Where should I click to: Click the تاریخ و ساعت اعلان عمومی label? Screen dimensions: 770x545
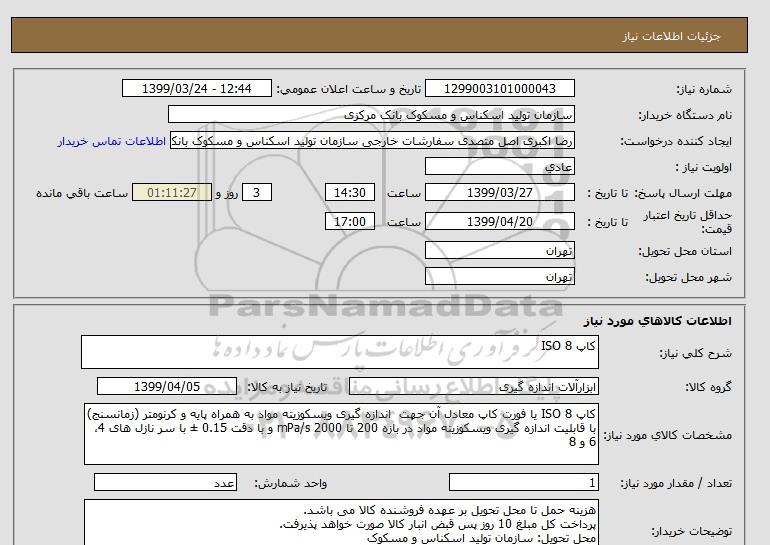349,89
